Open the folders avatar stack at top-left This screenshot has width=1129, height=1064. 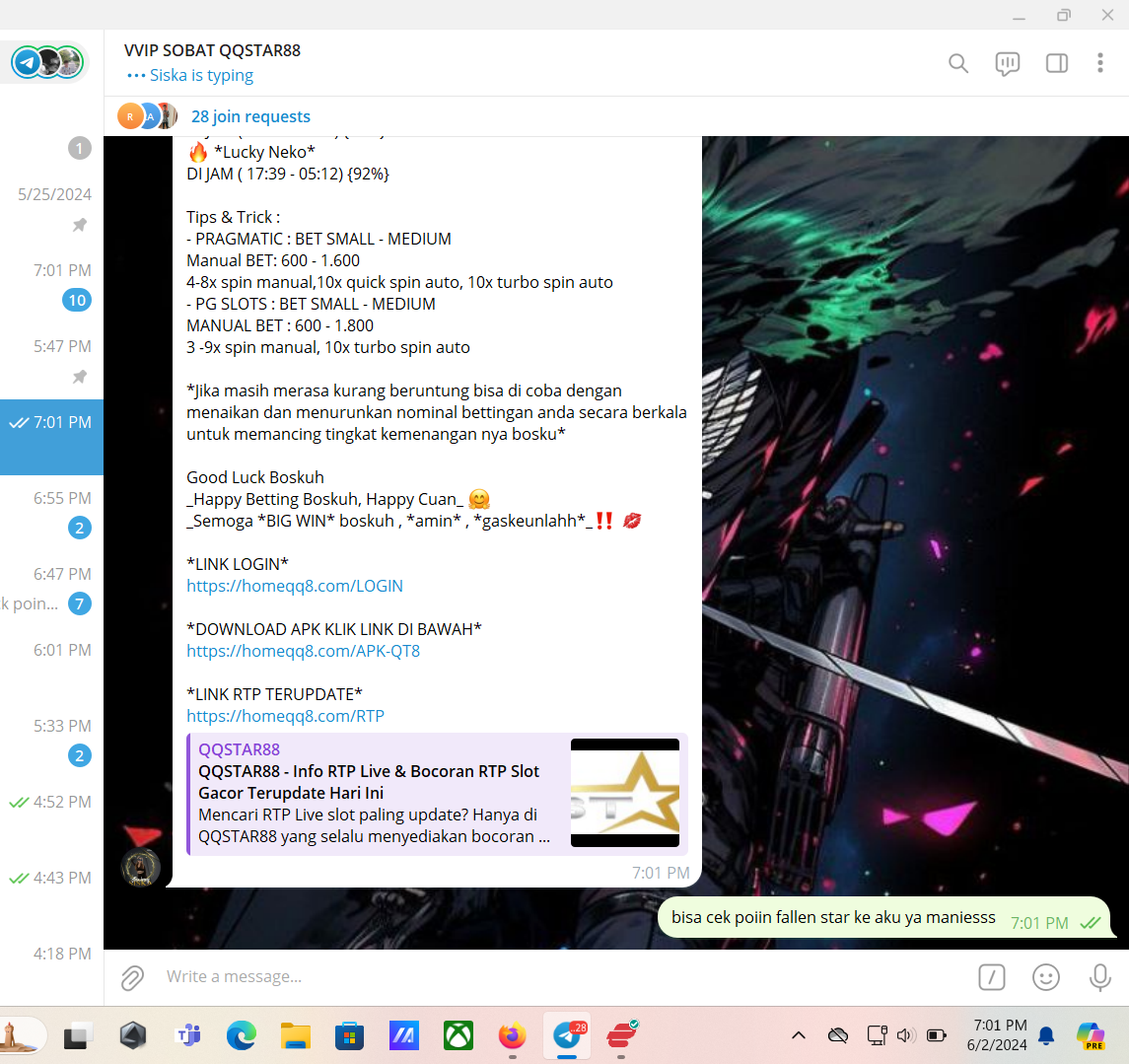pos(46,63)
